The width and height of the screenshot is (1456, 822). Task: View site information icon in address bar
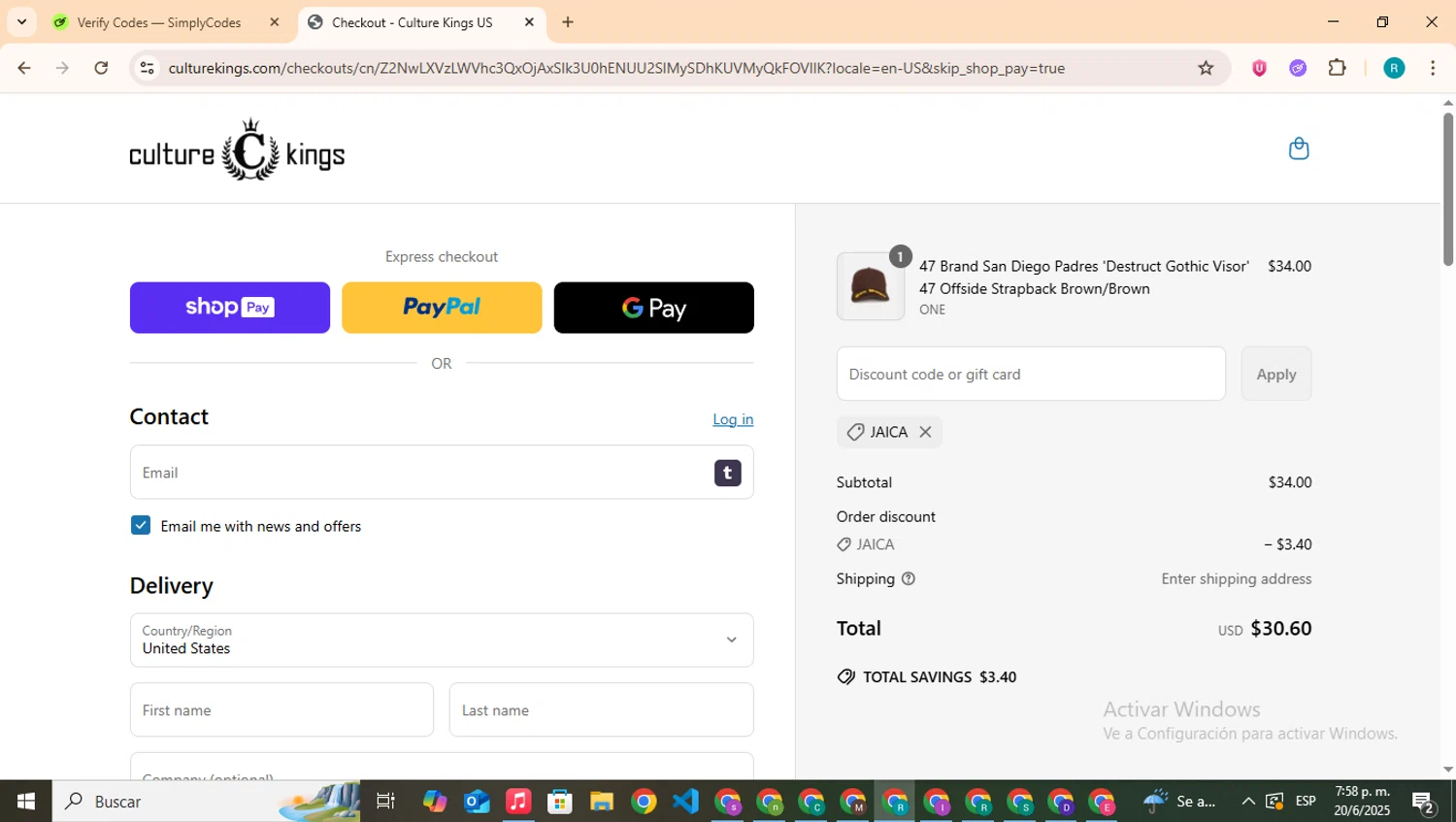pos(147,68)
